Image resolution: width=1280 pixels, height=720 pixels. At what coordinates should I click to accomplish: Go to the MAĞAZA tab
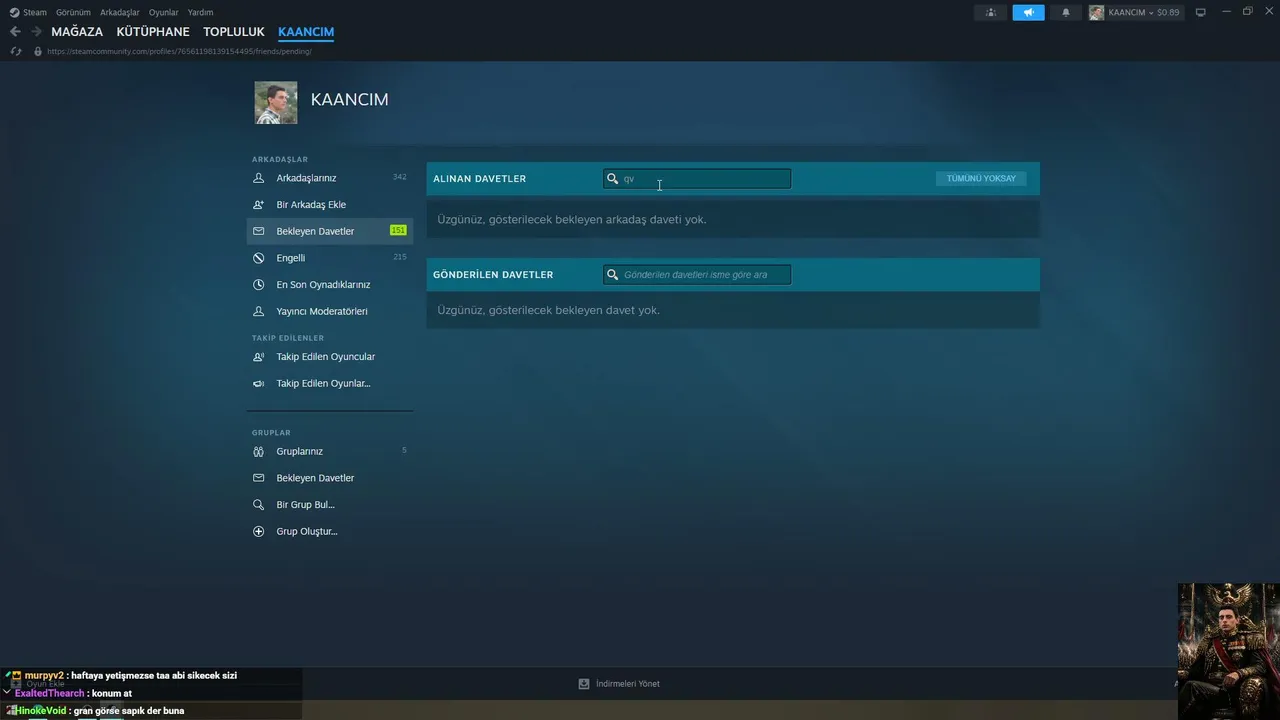coord(77,32)
